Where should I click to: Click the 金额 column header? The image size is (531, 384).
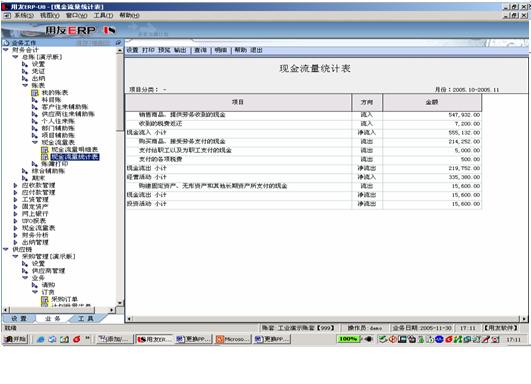tap(432, 102)
